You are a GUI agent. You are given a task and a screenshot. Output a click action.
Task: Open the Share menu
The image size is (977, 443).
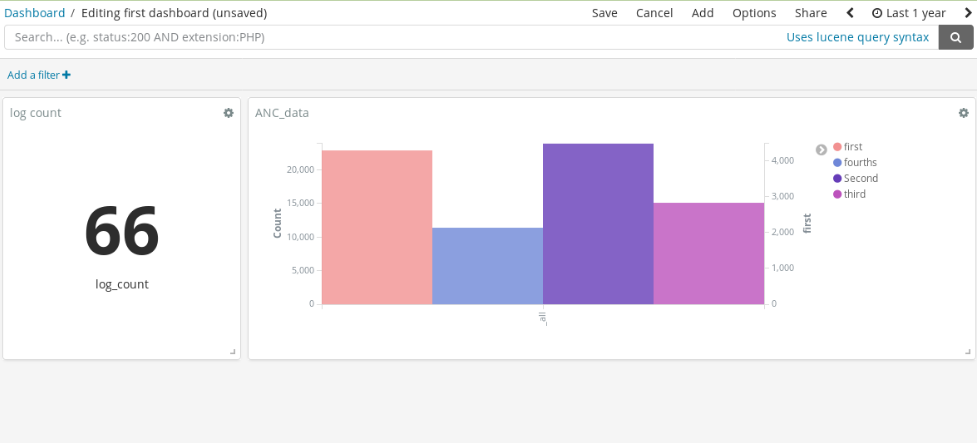pos(811,13)
